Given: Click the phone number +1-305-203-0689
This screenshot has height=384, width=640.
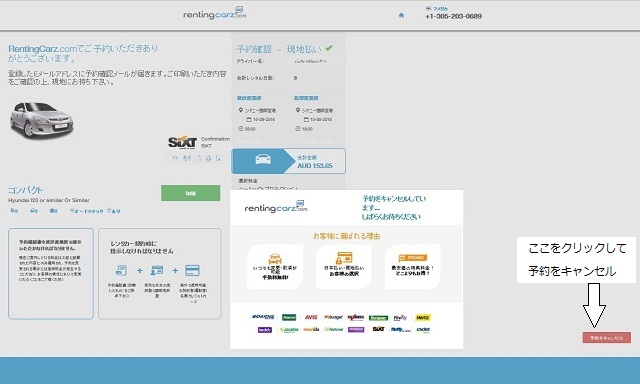Looking at the screenshot, I should (x=453, y=16).
